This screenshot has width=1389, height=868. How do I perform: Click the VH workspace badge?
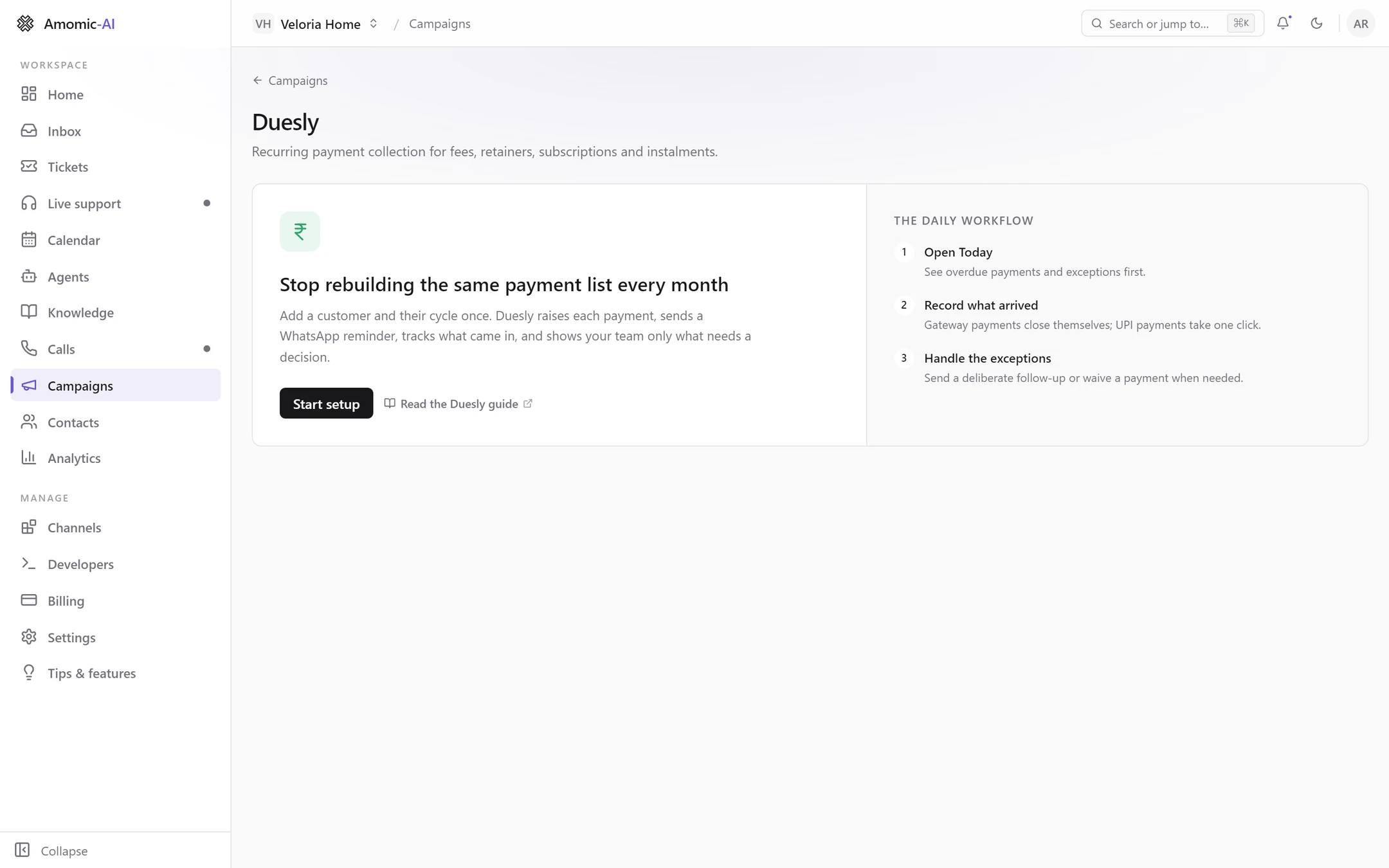263,24
